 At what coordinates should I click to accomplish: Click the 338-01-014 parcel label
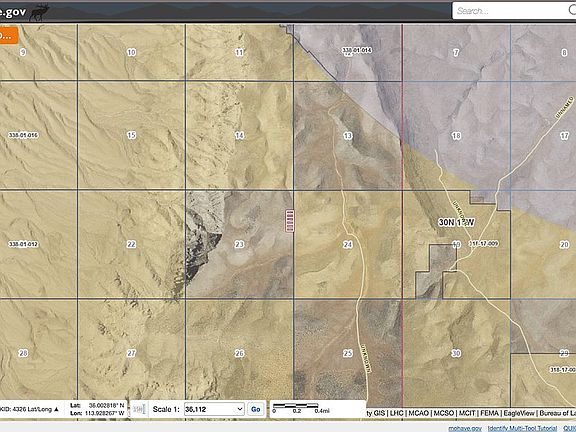[357, 50]
